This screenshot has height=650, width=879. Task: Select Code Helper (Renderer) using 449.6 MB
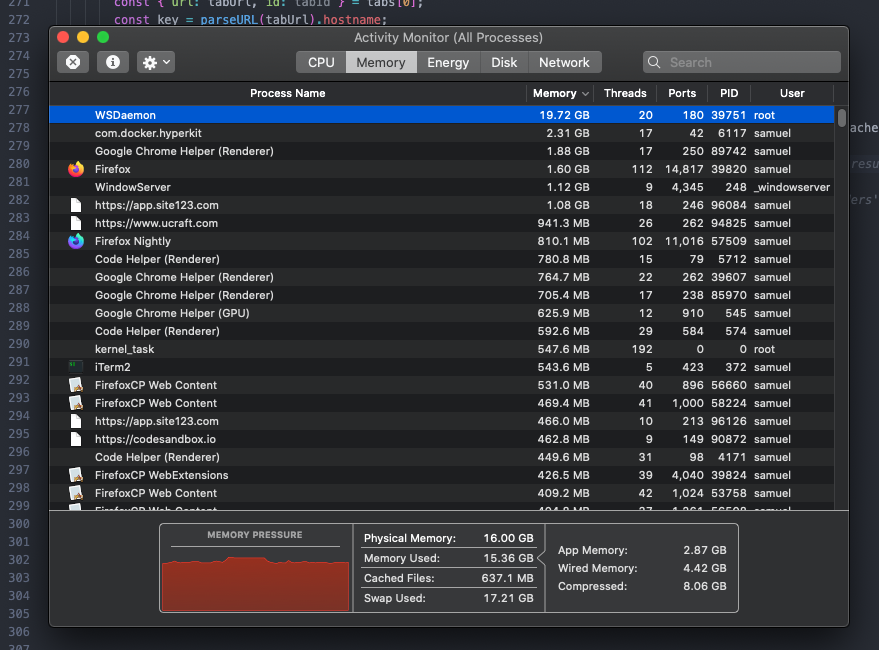coord(442,457)
